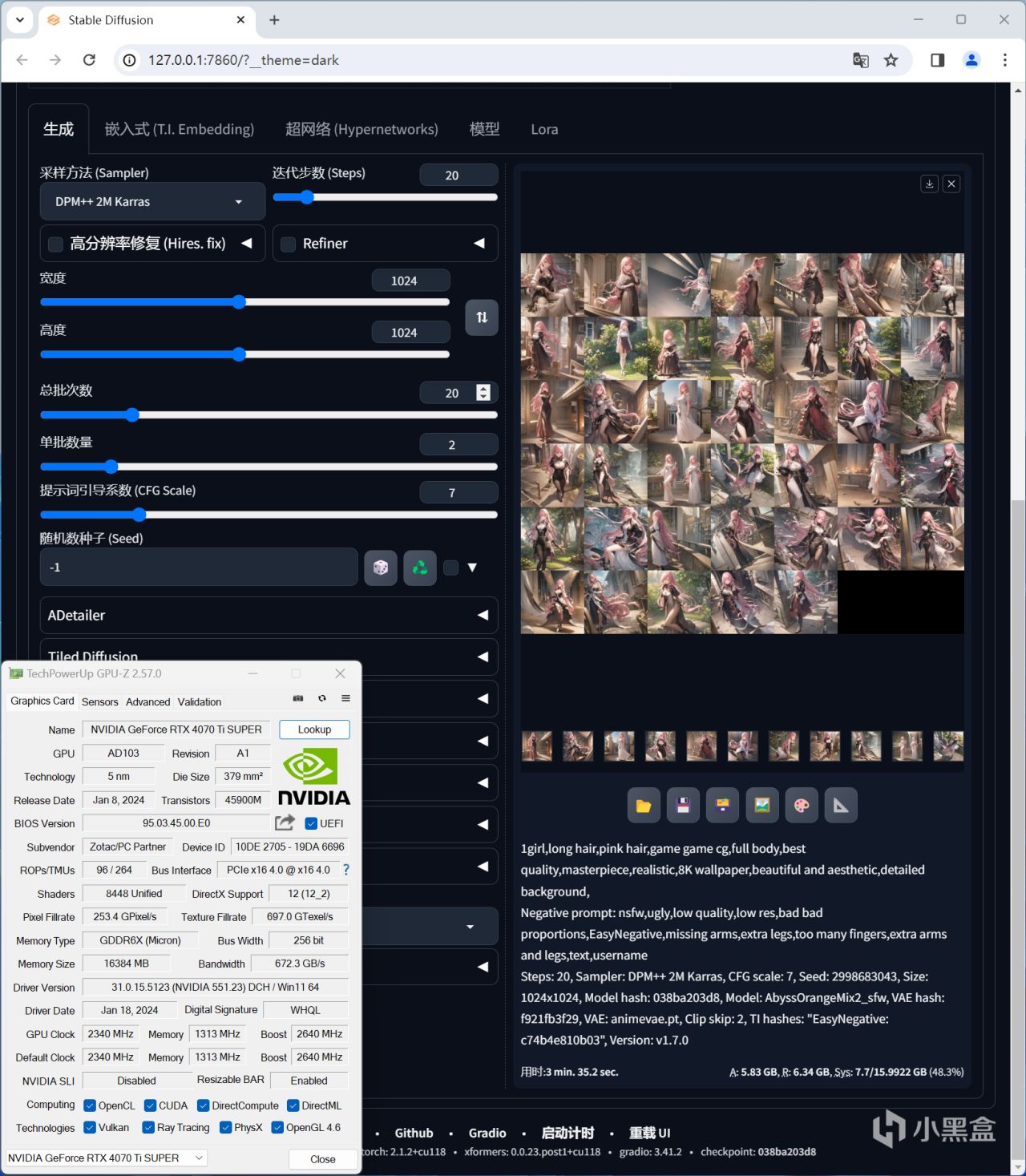This screenshot has width=1026, height=1176.
Task: Open GPU-Z hamburger menu
Action: pos(346,698)
